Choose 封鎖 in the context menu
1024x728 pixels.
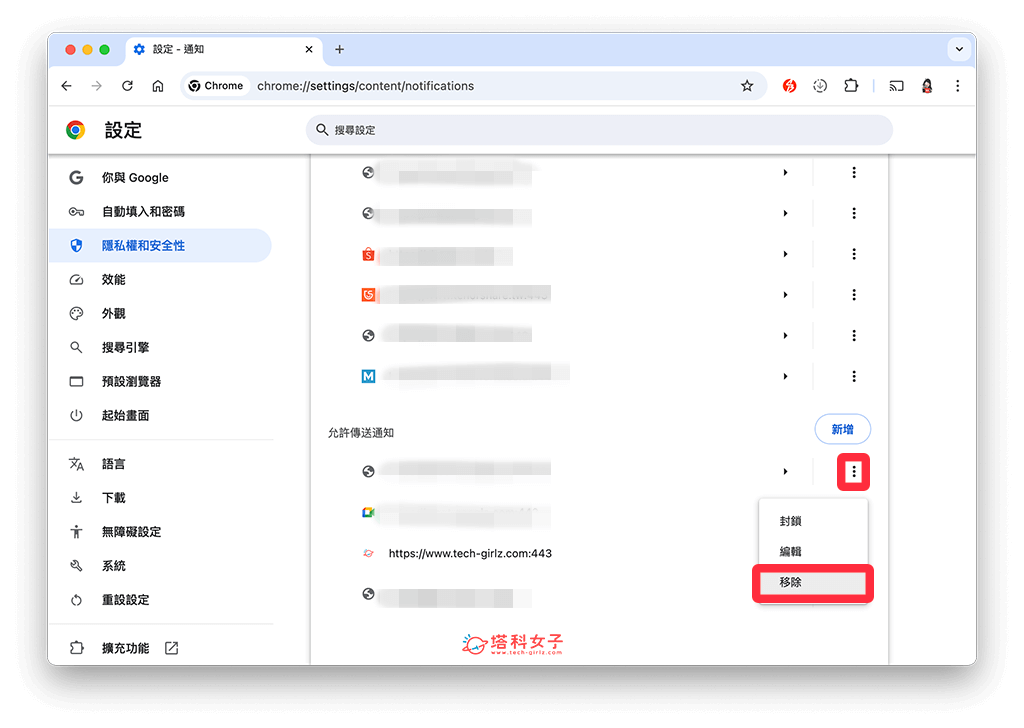coord(813,521)
